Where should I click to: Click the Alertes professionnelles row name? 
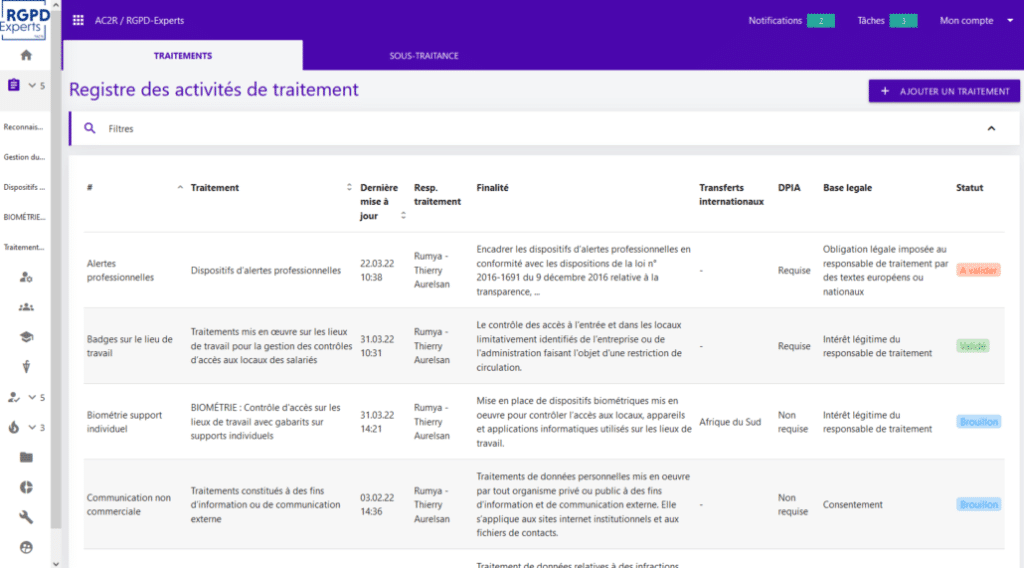point(120,270)
